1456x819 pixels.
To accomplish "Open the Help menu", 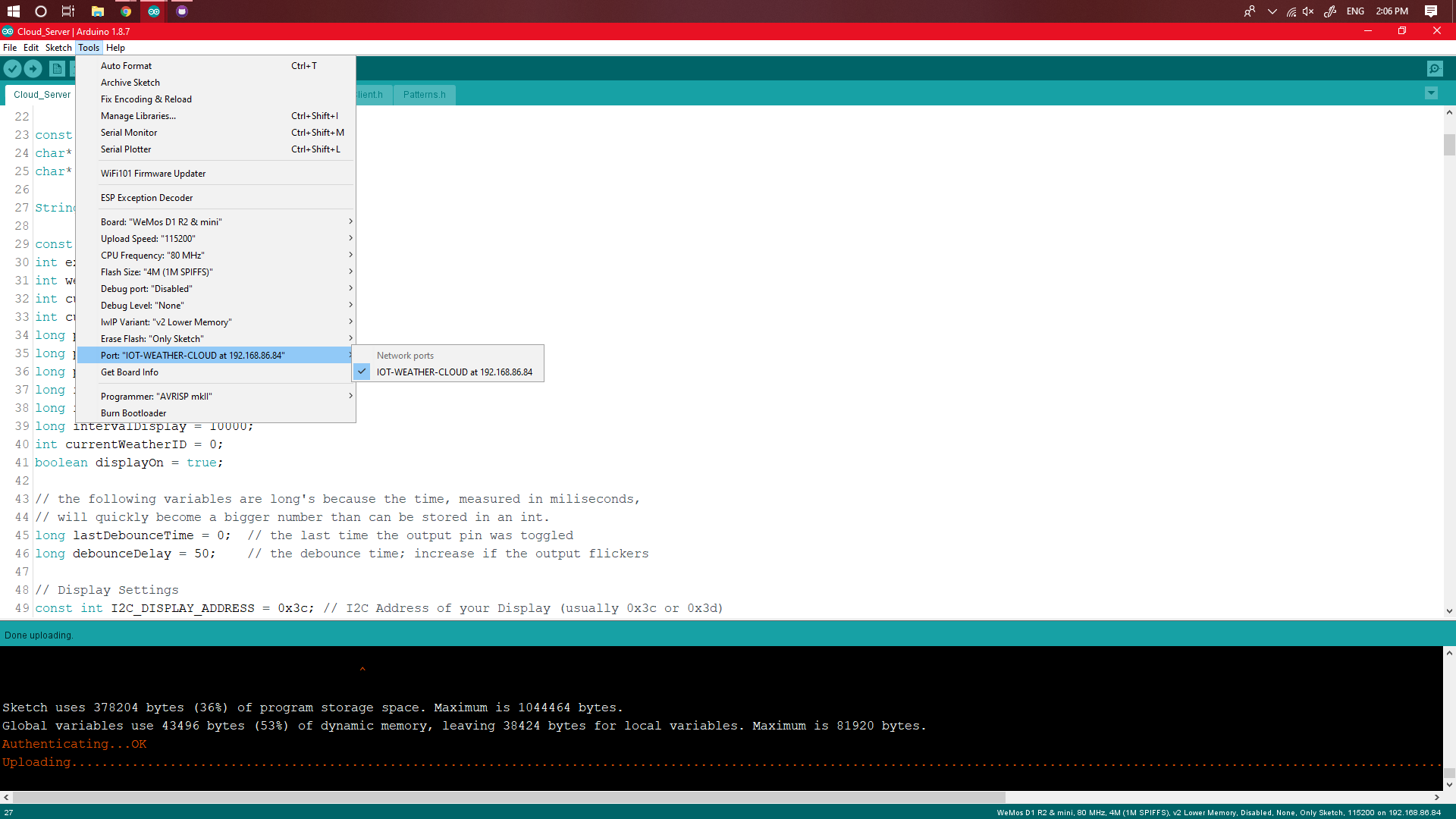I will coord(115,47).
